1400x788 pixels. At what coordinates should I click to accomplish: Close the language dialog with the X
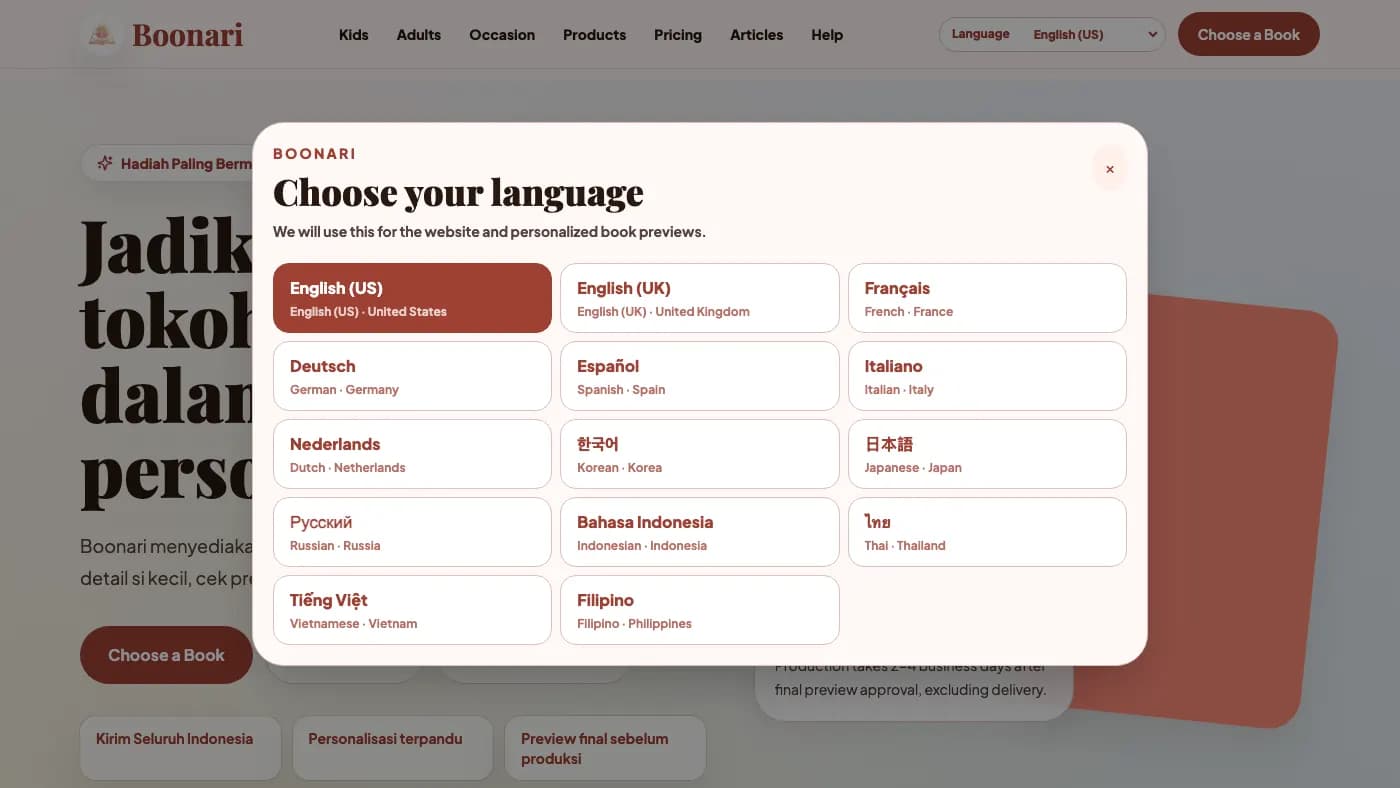click(1109, 169)
